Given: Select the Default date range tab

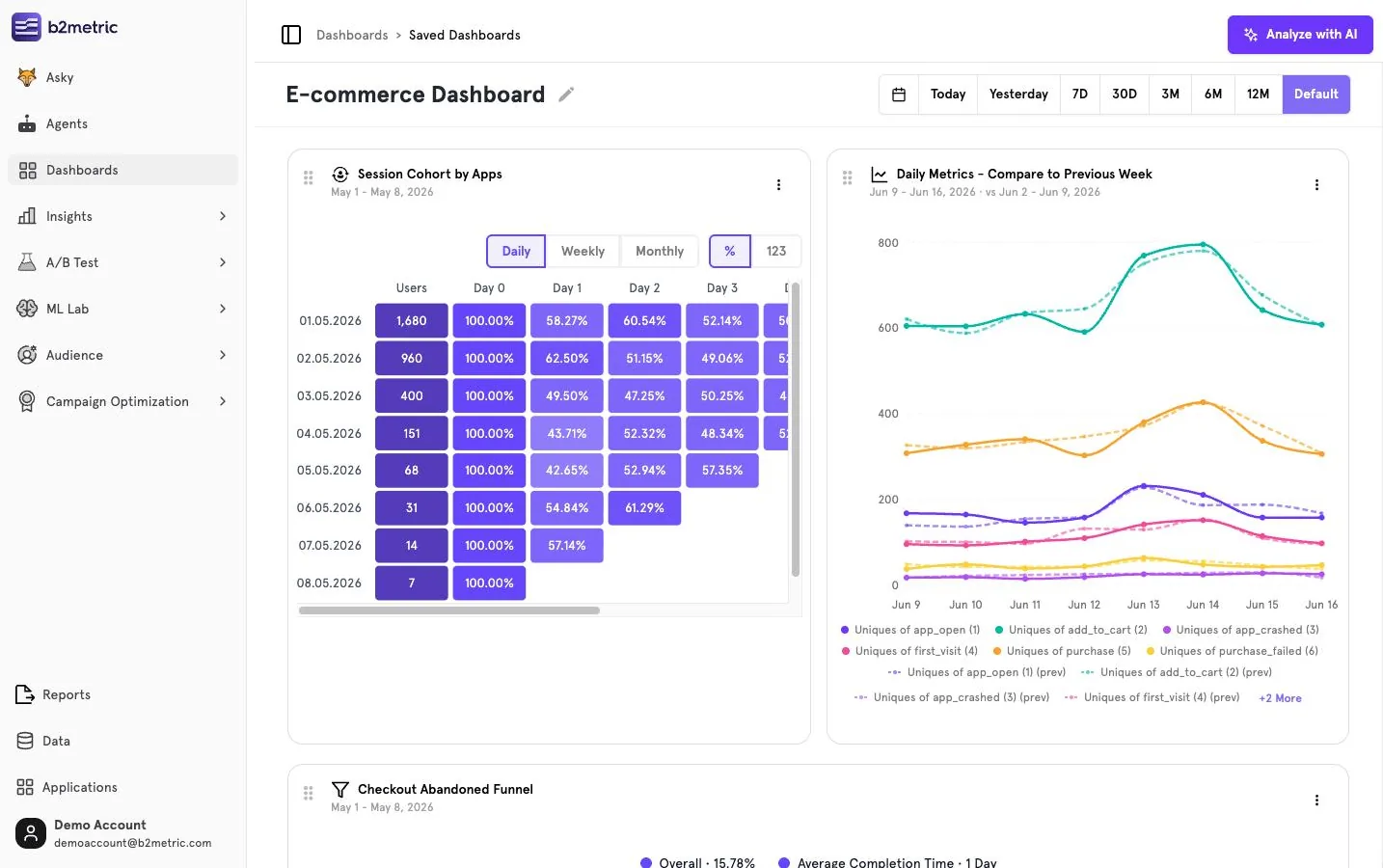Looking at the screenshot, I should pos(1316,95).
